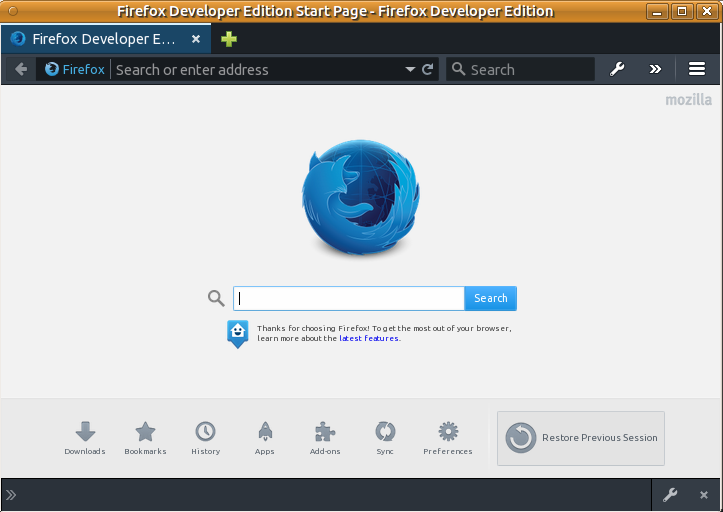Open the hamburger menu
Viewport: 723px width, 512px height.
(697, 69)
